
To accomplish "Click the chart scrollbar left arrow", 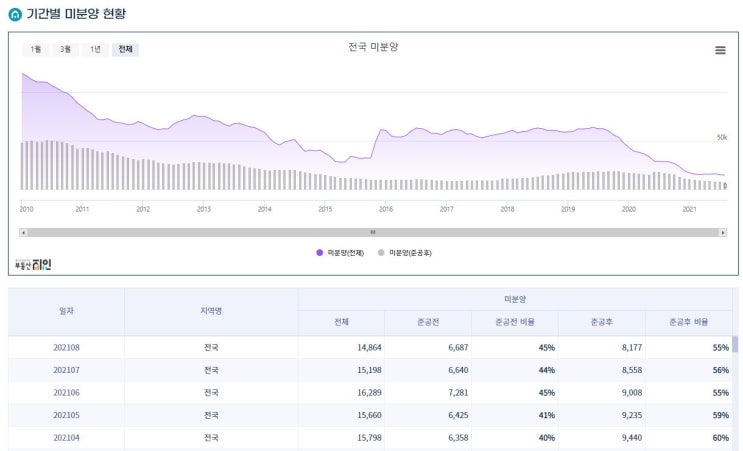I will pyautogui.click(x=23, y=233).
